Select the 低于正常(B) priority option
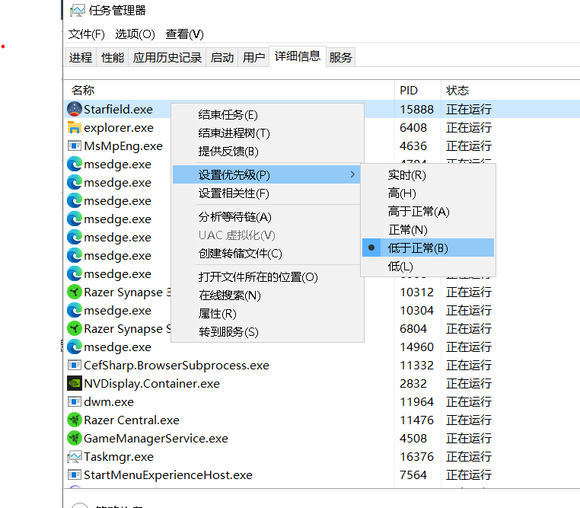 click(428, 248)
